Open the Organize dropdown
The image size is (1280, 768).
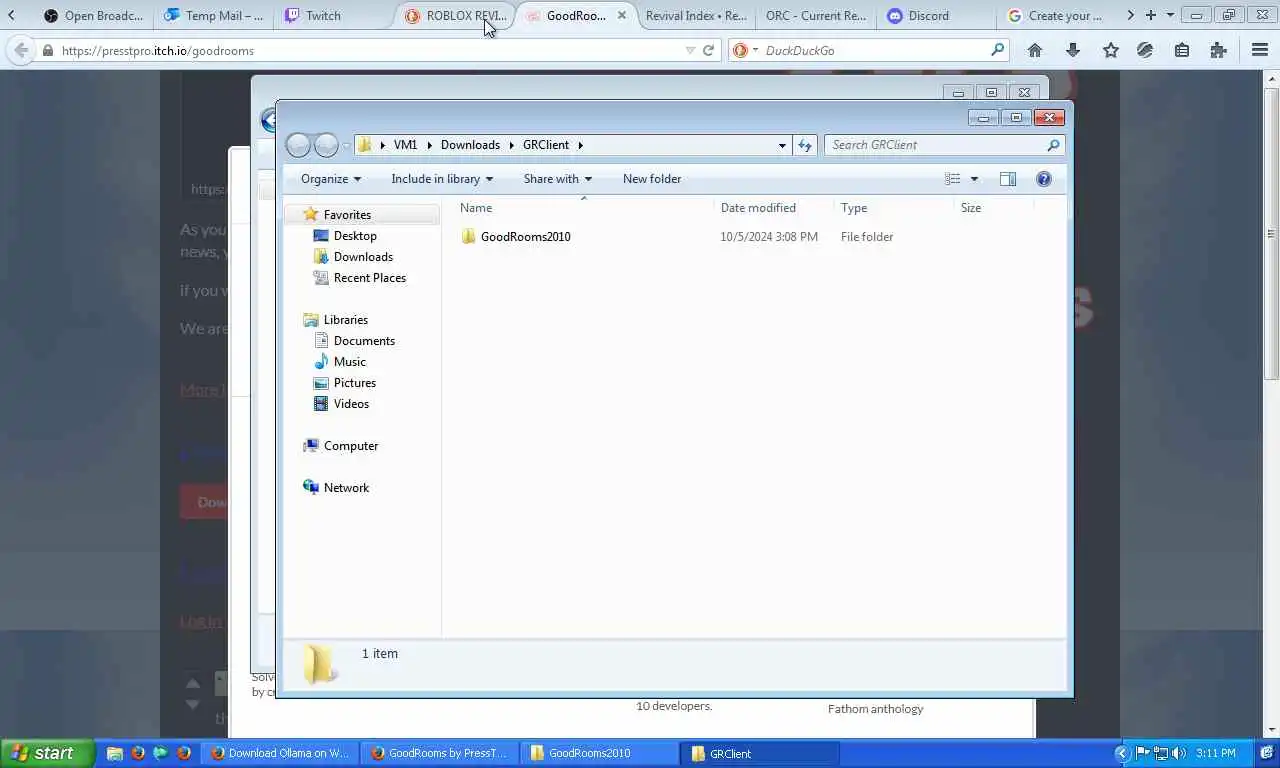coord(331,179)
